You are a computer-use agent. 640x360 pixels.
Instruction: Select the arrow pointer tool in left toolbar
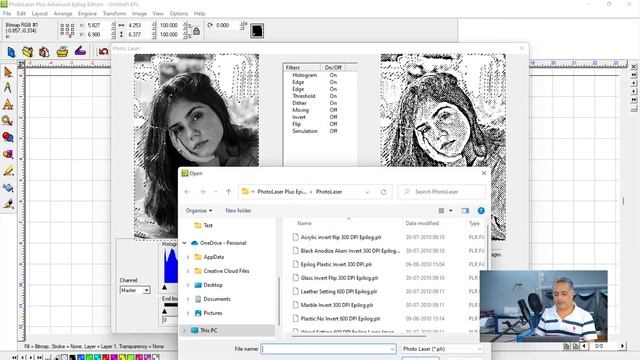pos(8,72)
